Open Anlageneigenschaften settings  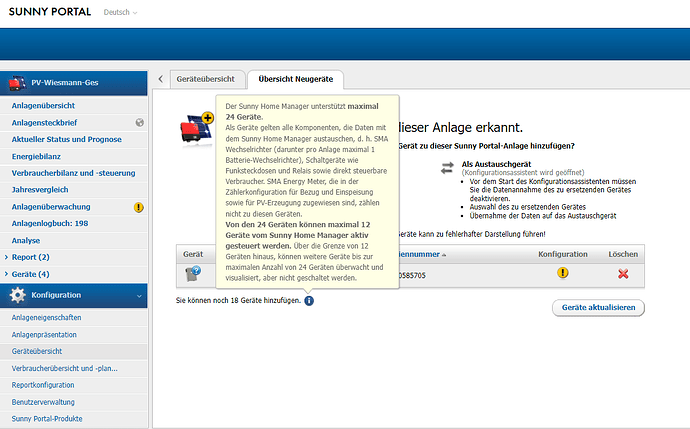(x=46, y=318)
